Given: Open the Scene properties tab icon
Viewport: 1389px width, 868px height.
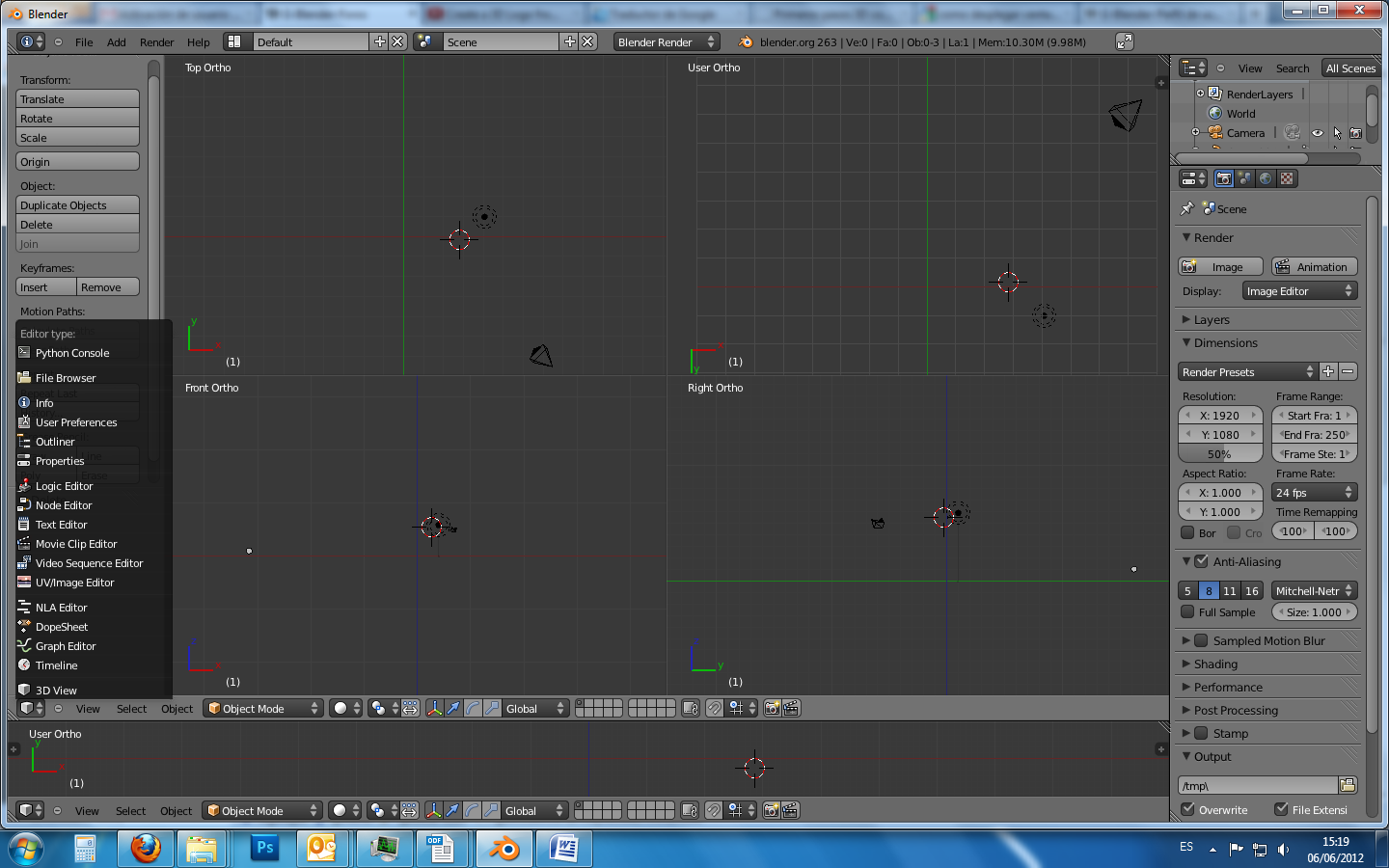Looking at the screenshot, I should click(x=1244, y=178).
